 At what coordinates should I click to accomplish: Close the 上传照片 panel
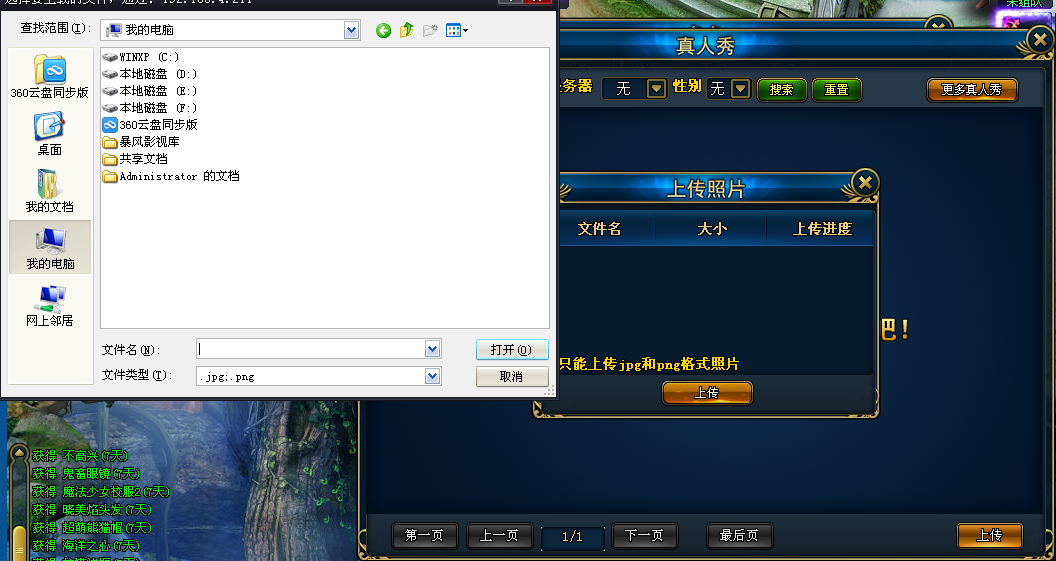[865, 183]
